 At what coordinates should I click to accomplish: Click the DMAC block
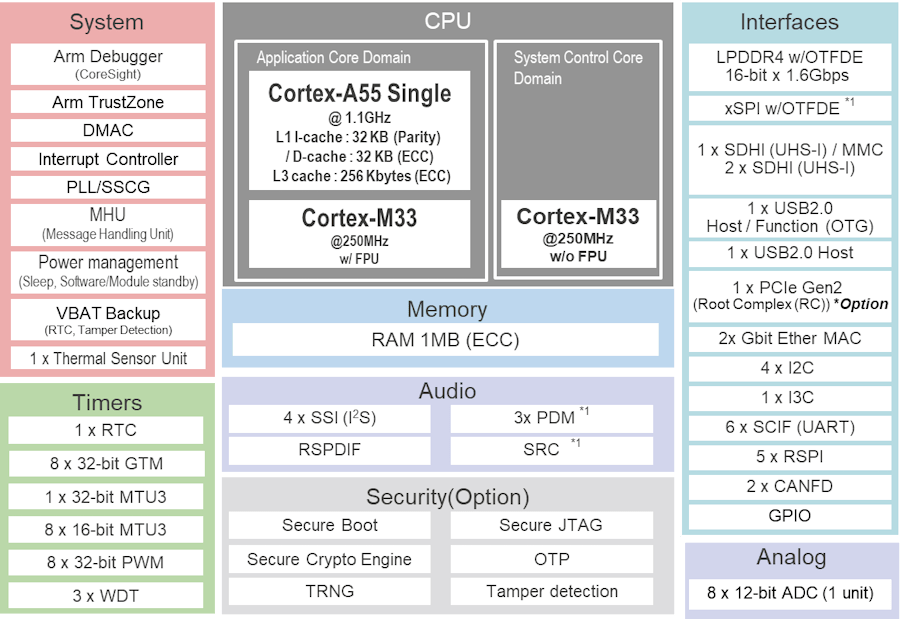[x=108, y=130]
